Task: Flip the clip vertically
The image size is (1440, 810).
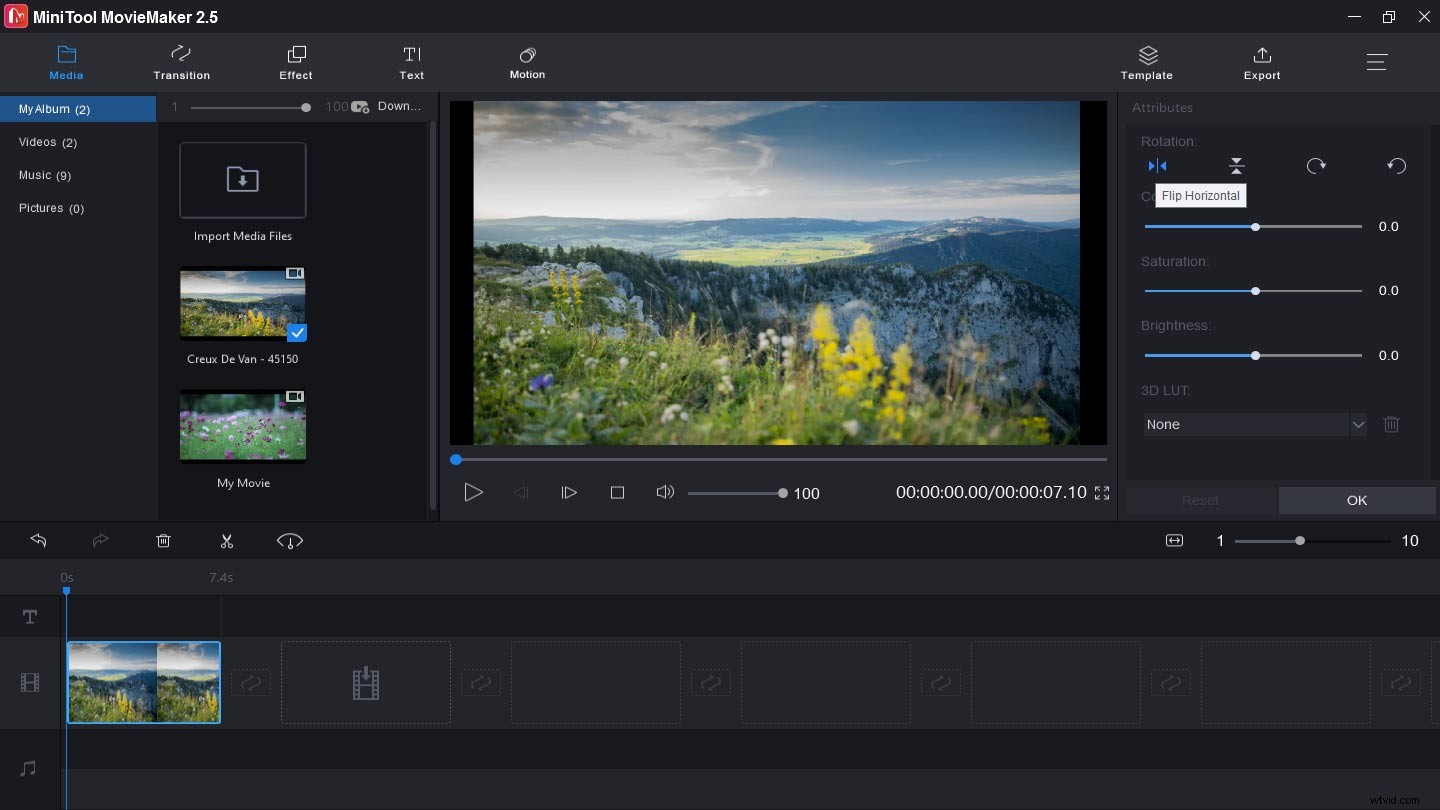Action: point(1236,165)
